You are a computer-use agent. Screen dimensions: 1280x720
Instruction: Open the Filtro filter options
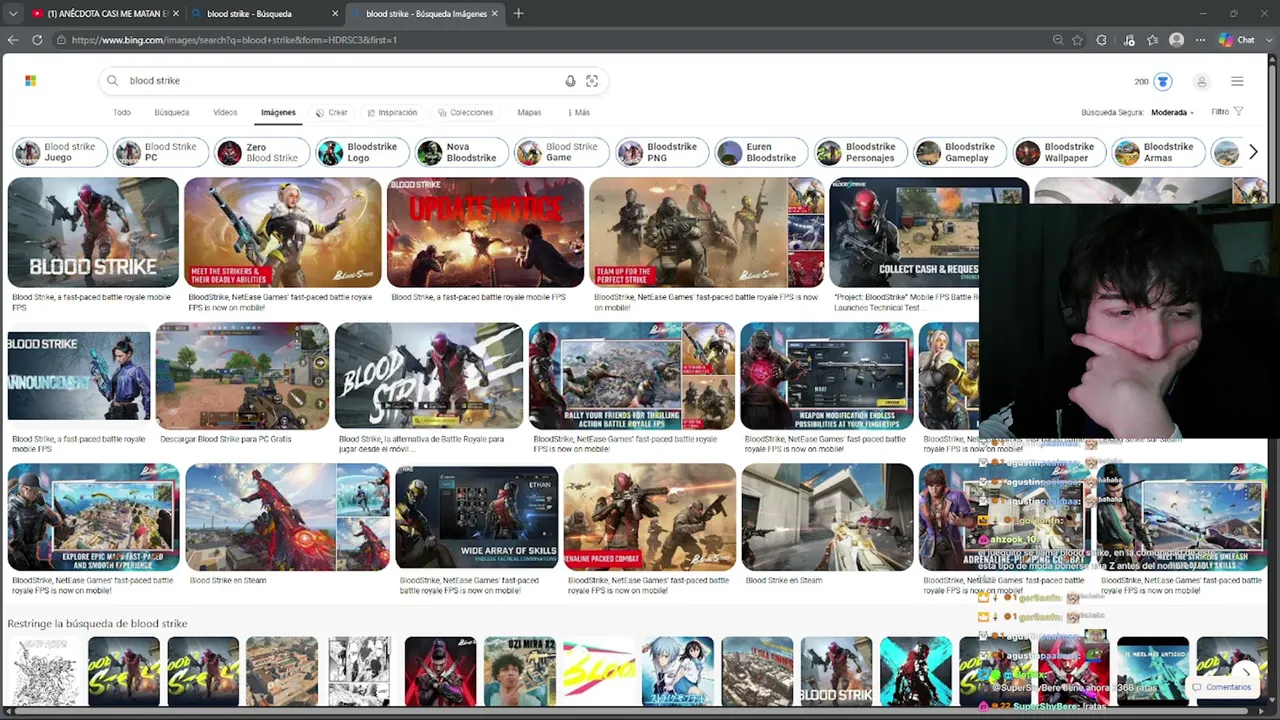[1227, 112]
